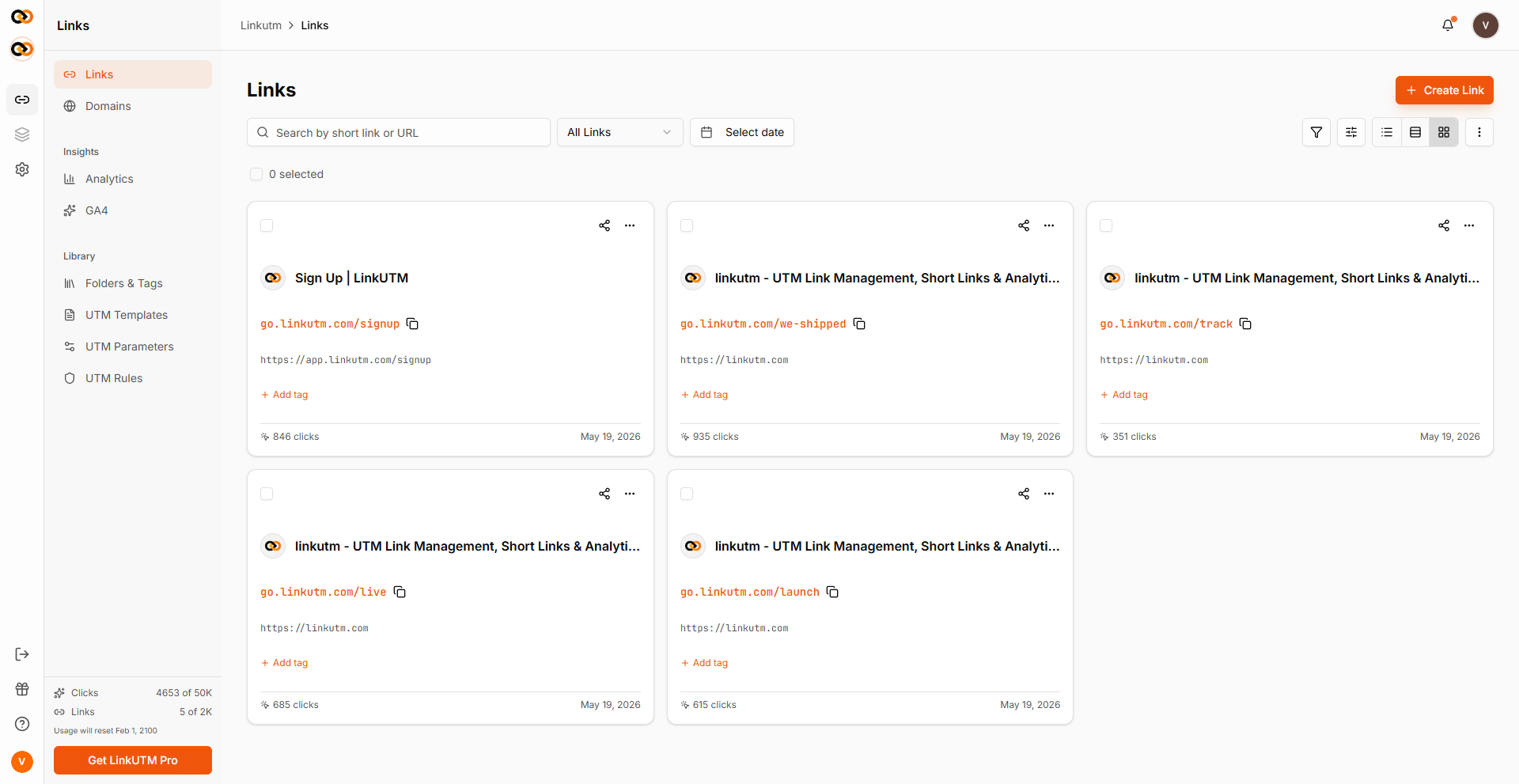Image resolution: width=1519 pixels, height=784 pixels.
Task: Add tag to the we-shipped card
Action: click(704, 395)
